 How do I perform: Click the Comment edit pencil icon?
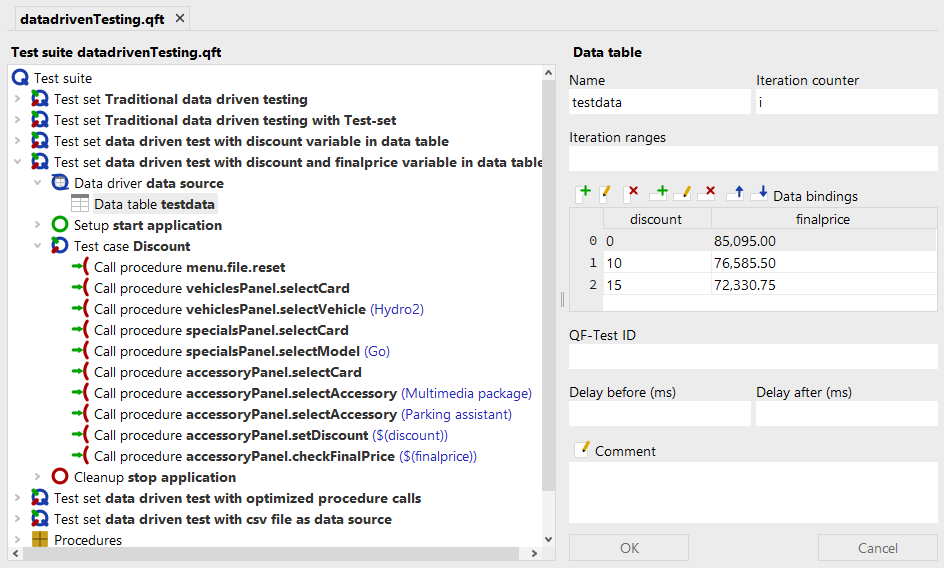click(582, 449)
